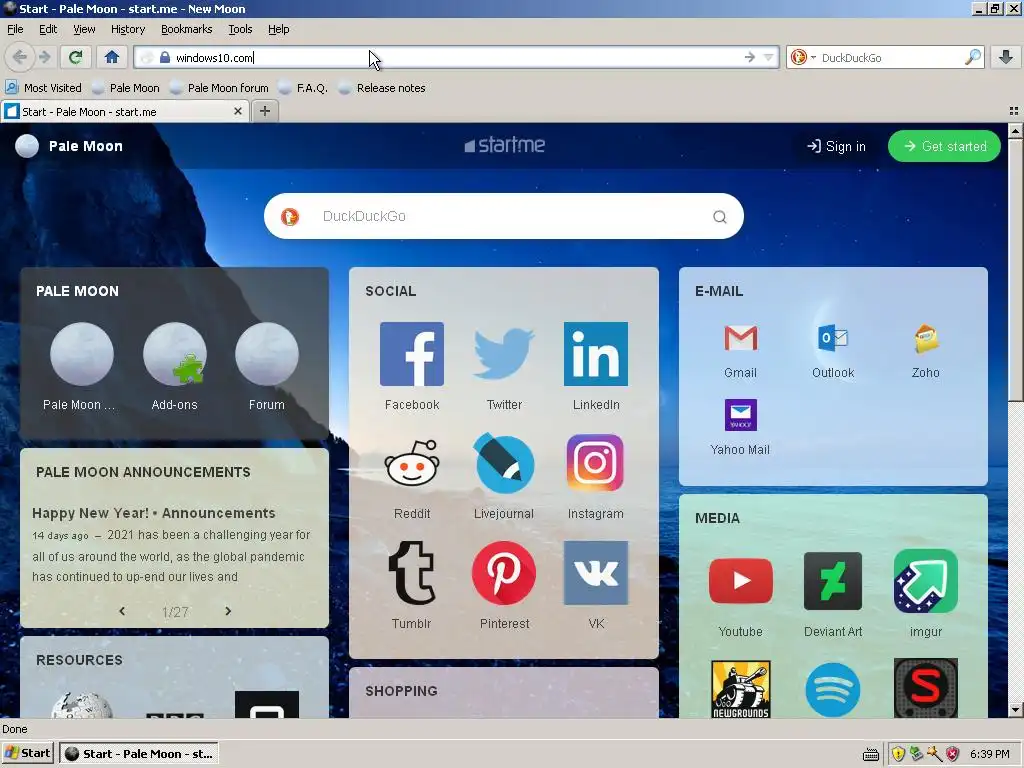
Task: Open the Add-ons puzzle piece icon
Action: click(x=174, y=354)
